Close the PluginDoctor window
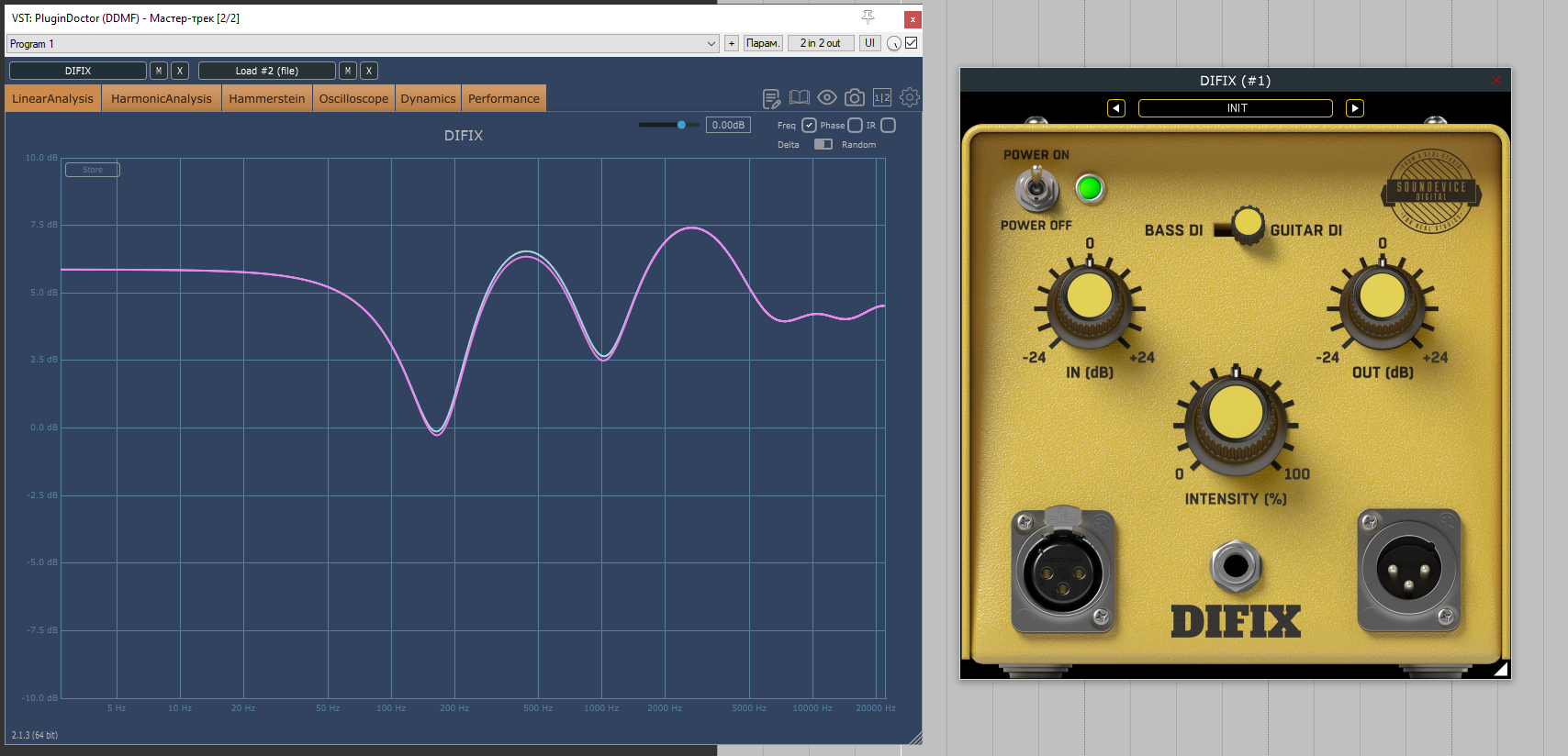This screenshot has width=1568, height=756. (x=913, y=19)
